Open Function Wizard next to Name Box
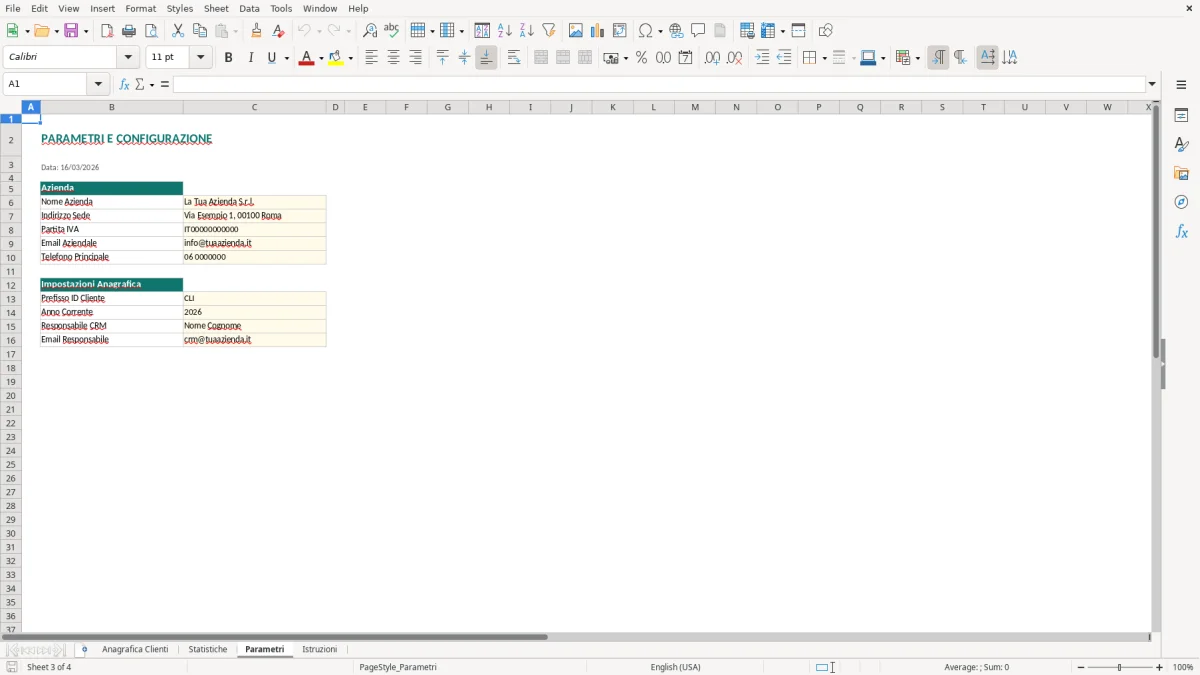The width and height of the screenshot is (1200, 675). point(125,84)
